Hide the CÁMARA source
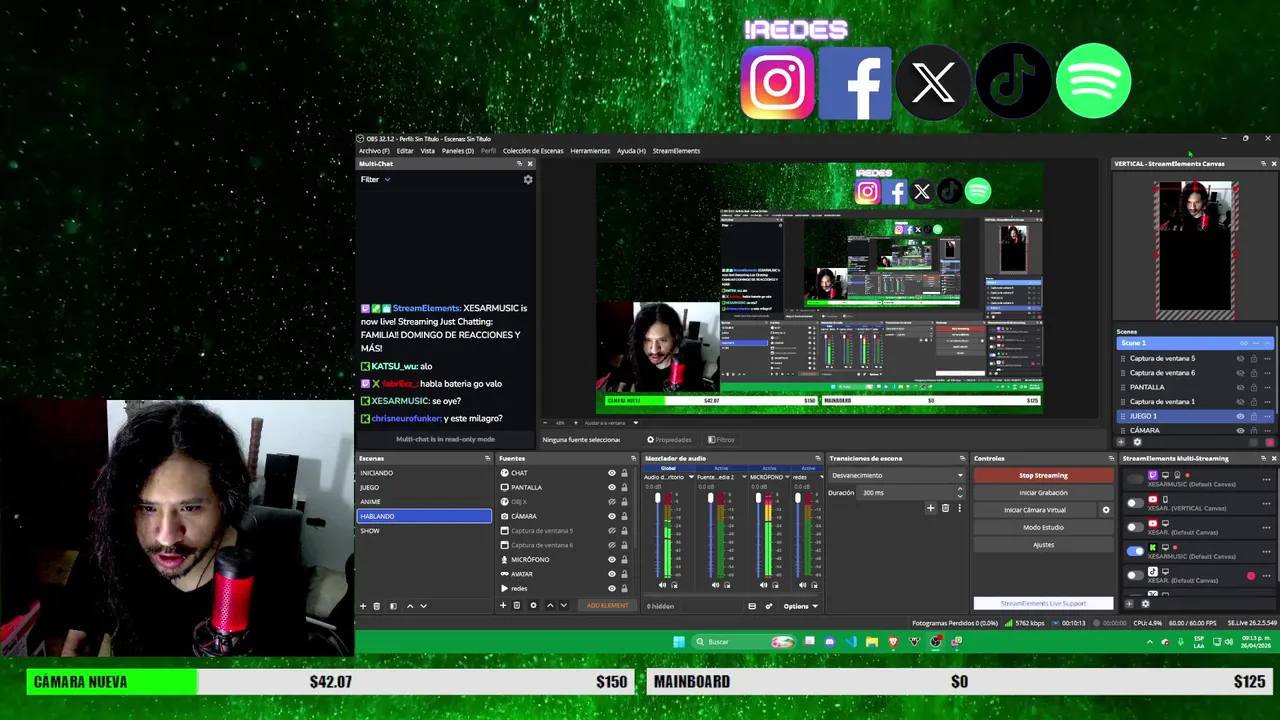Image resolution: width=1280 pixels, height=720 pixels. tap(612, 516)
